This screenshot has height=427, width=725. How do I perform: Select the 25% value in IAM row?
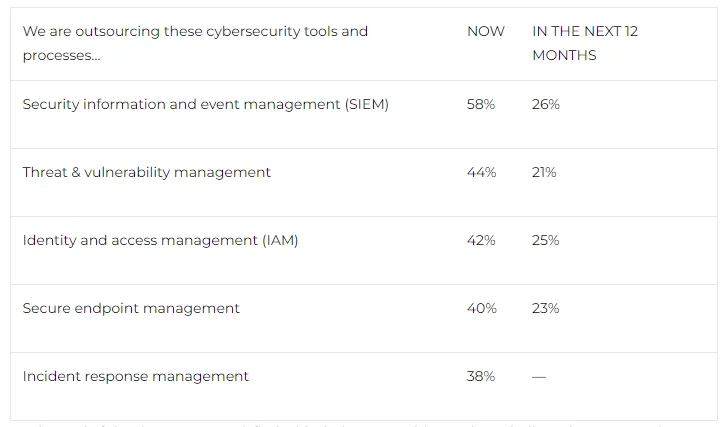click(x=546, y=240)
